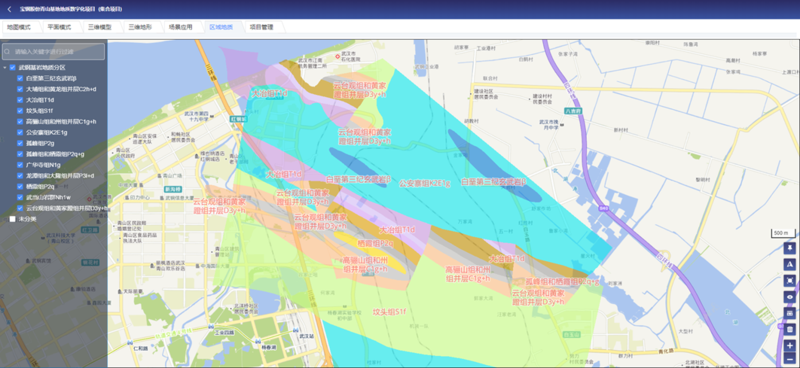Uncheck the 坟头组S1f layer checkbox
This screenshot has width=800, height=368.
(x=20, y=111)
